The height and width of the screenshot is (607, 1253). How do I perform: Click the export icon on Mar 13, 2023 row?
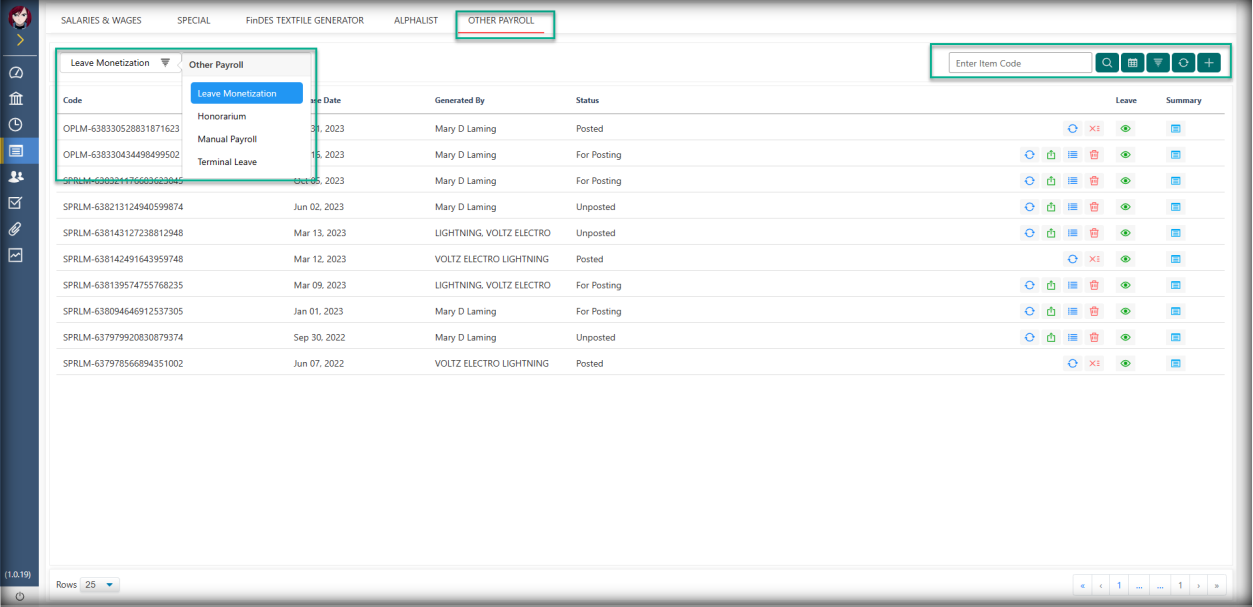pos(1050,233)
